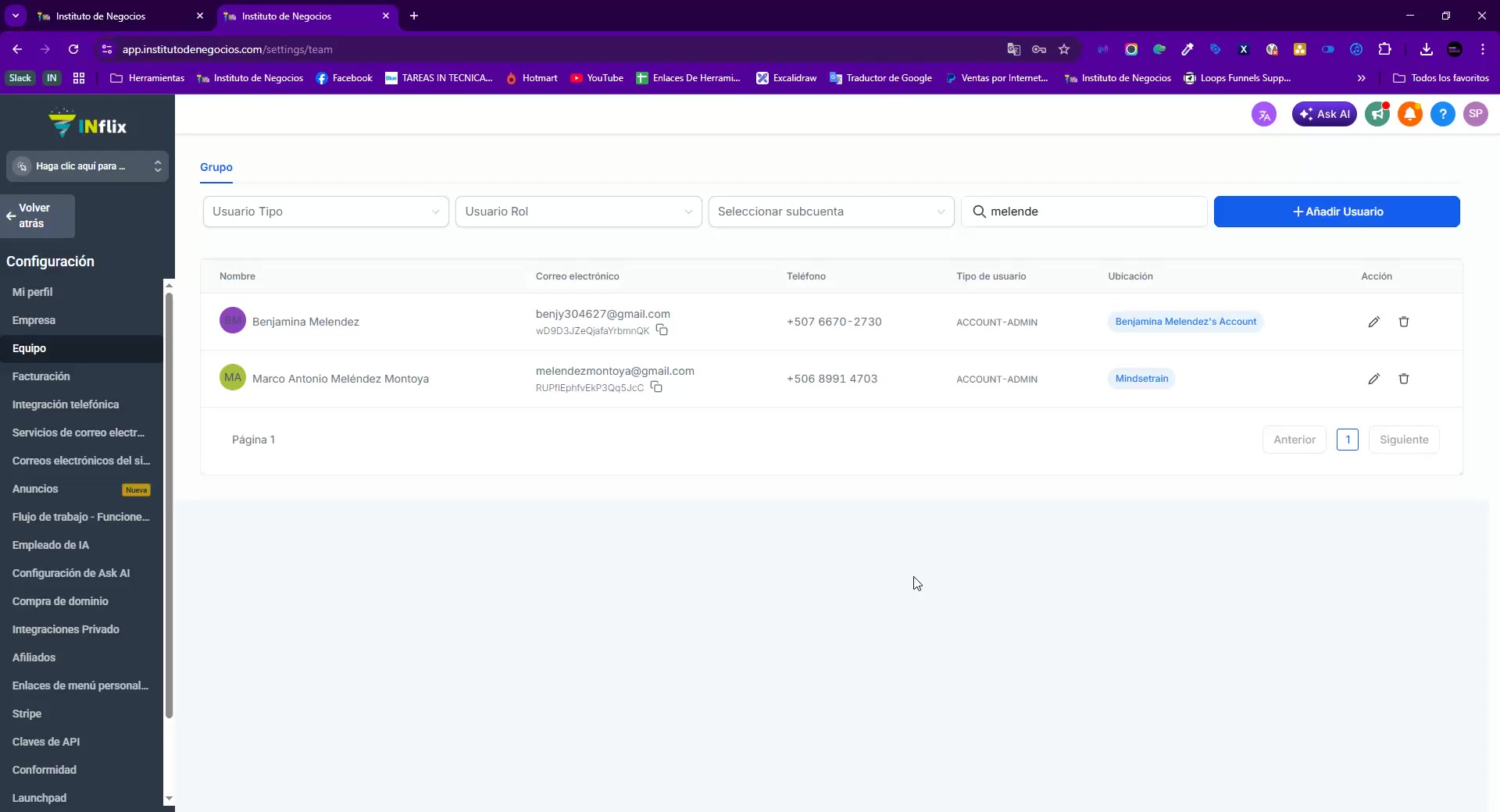Go back in browser history
1500x812 pixels.
(17, 49)
